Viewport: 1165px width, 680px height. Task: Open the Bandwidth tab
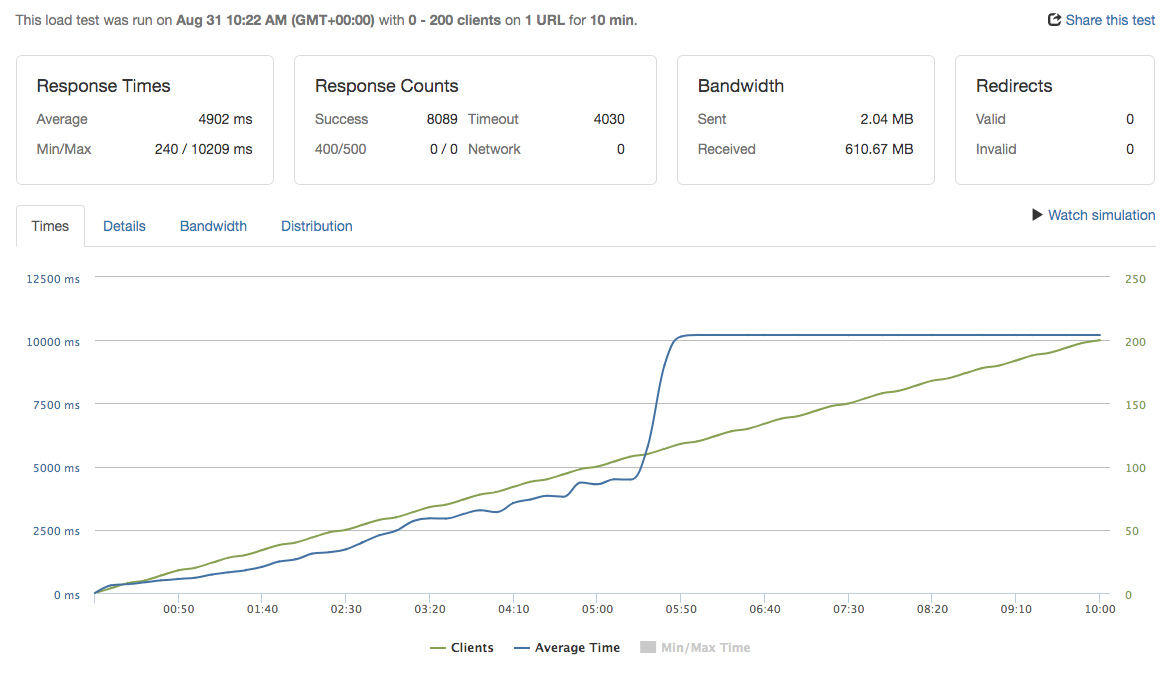[x=213, y=226]
